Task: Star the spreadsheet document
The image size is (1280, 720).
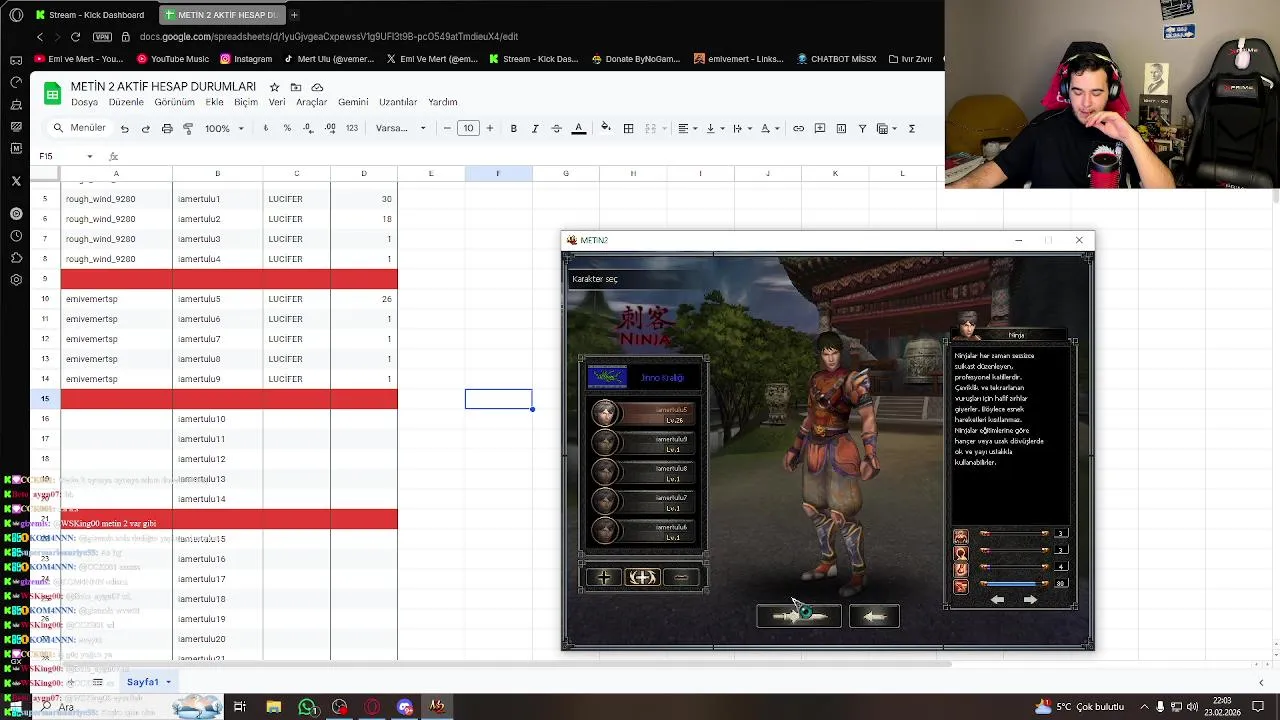Action: (x=274, y=87)
